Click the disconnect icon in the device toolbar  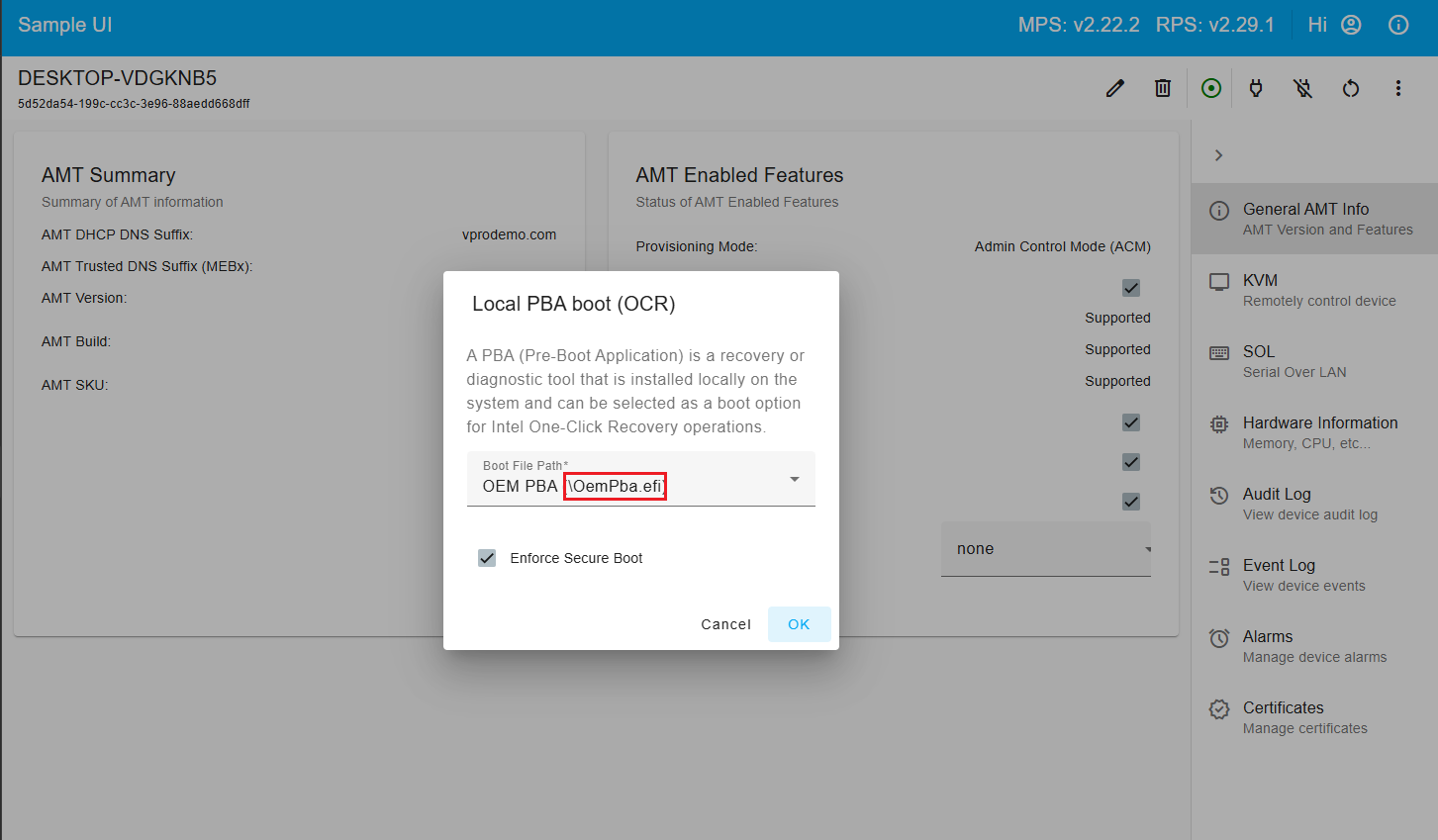[x=1302, y=88]
